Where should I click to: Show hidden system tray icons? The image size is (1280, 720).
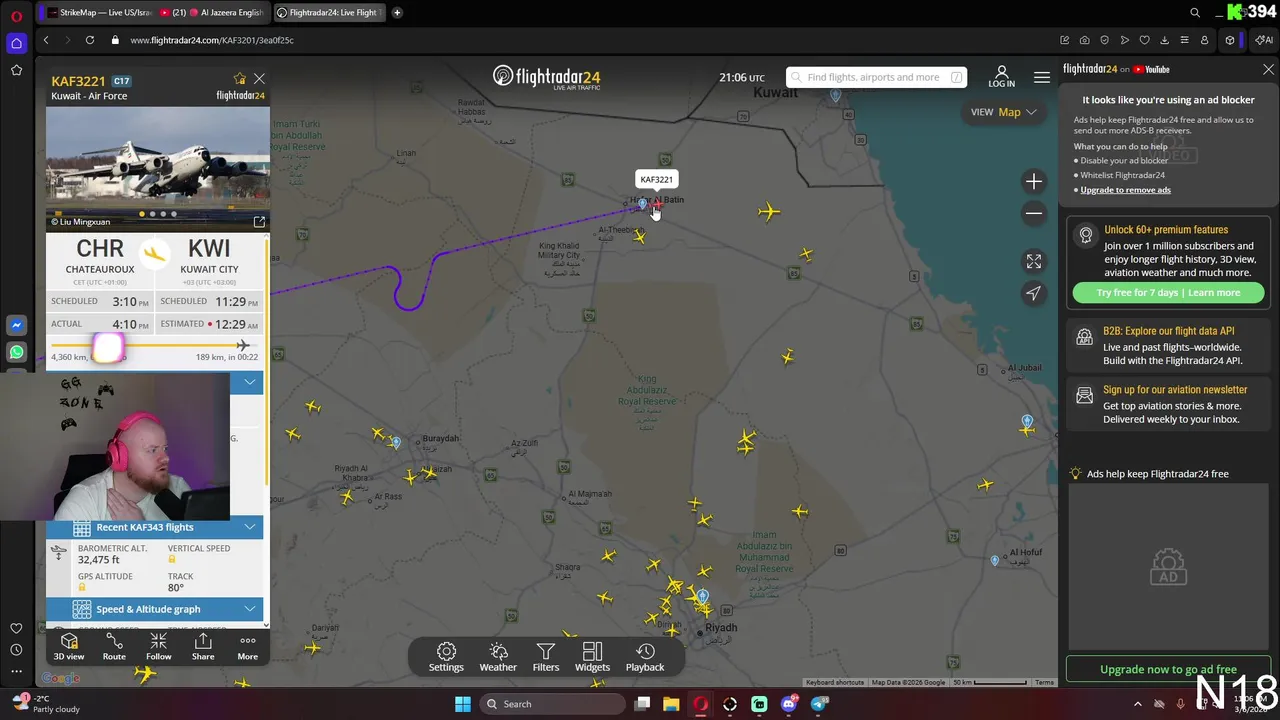click(1137, 704)
